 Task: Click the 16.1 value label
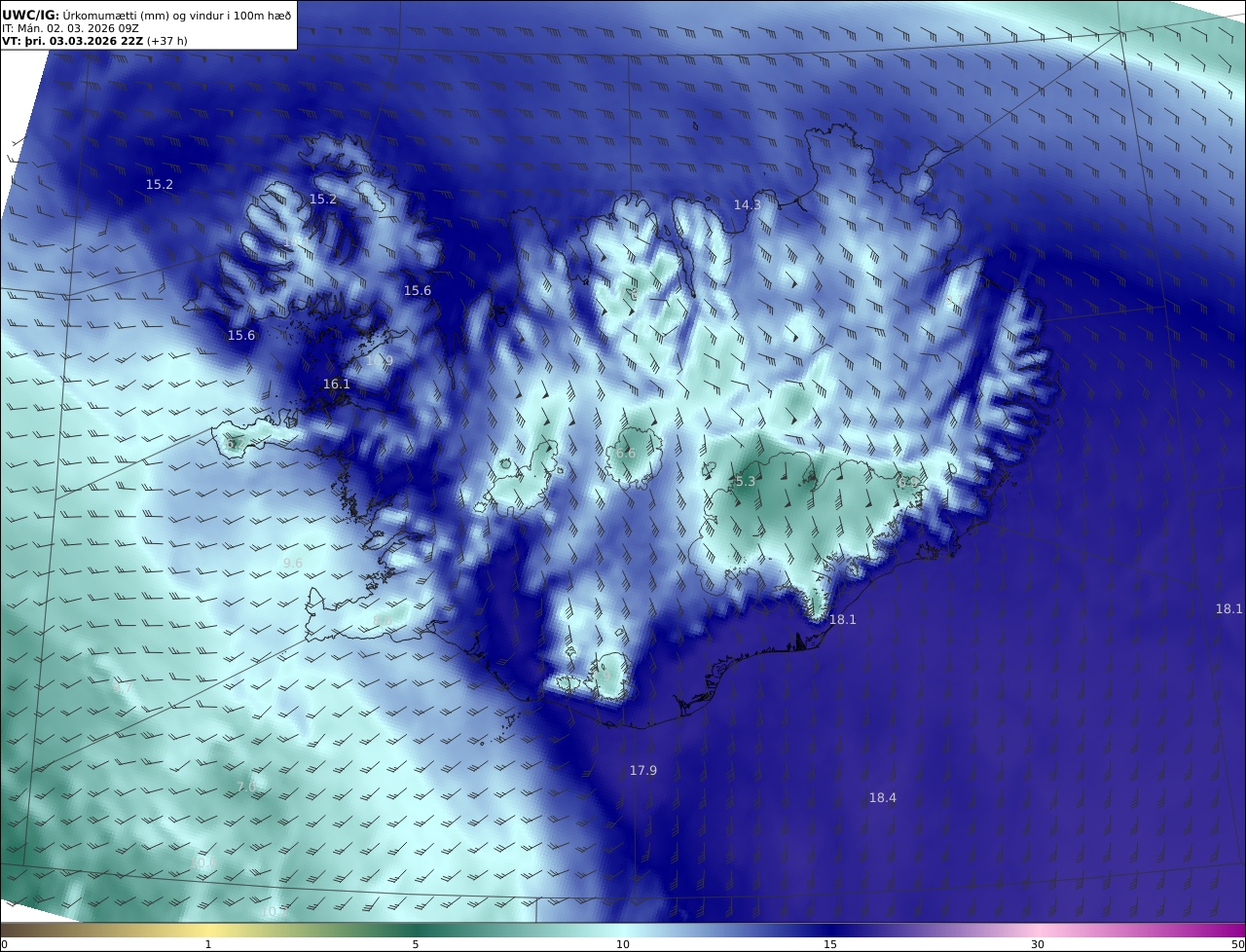click(336, 384)
